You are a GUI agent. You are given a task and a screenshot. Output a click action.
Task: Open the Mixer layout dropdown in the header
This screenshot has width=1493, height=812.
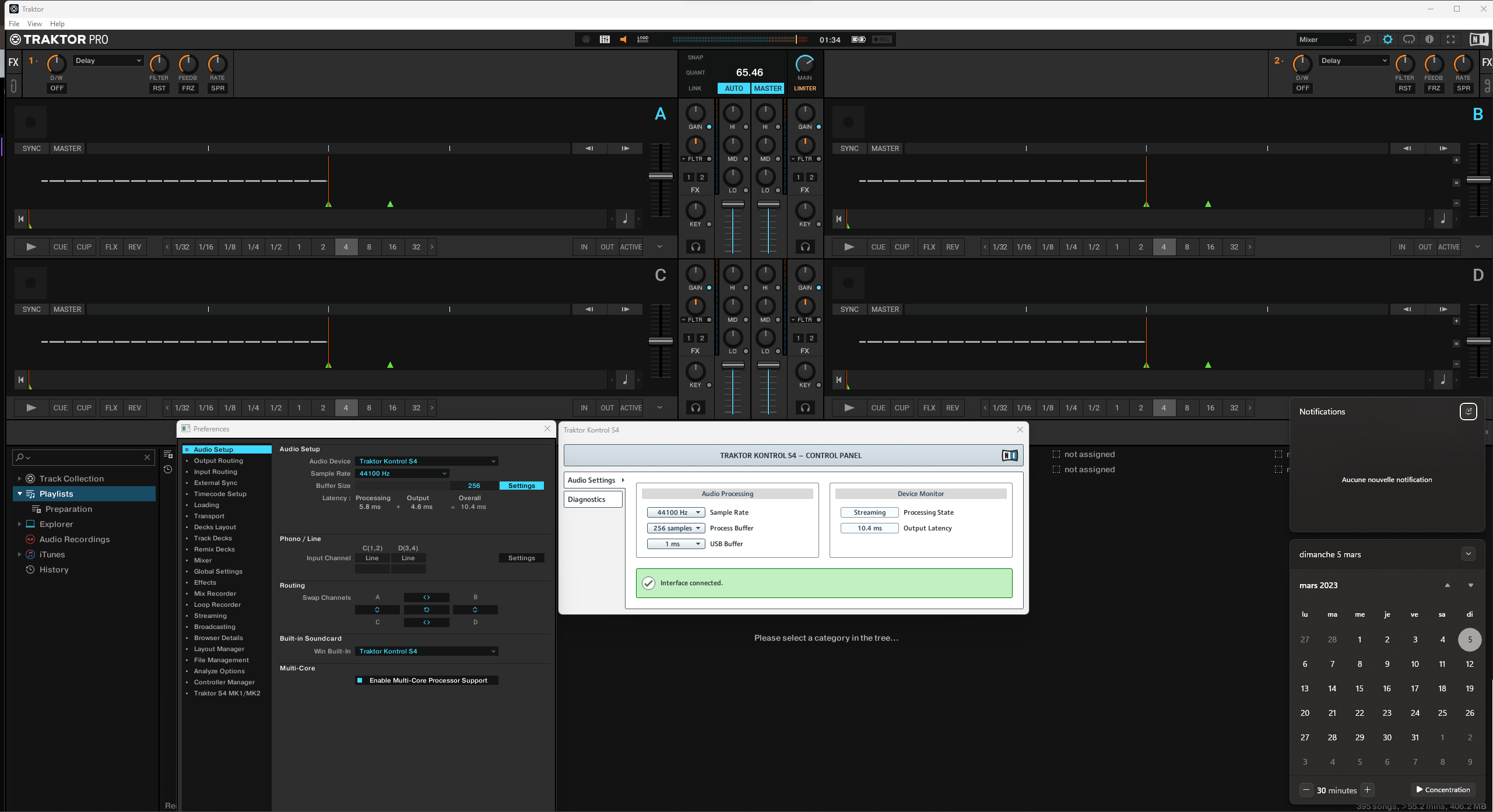click(x=1325, y=40)
